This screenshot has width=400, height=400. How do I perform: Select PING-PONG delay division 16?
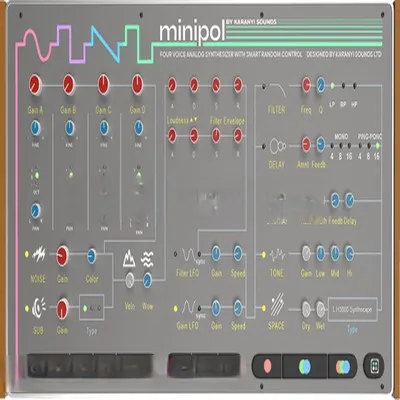(377, 146)
